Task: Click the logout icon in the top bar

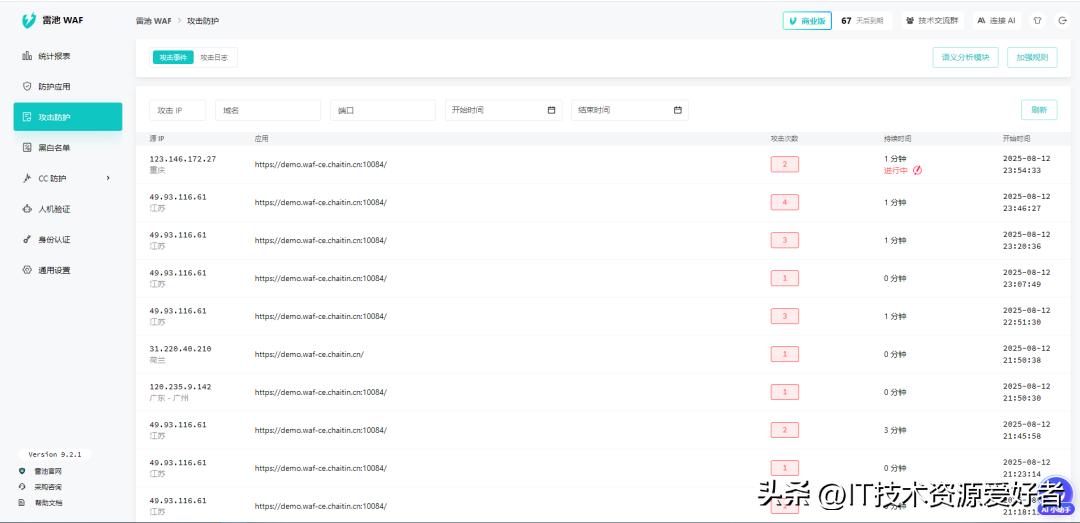Action: point(1062,20)
